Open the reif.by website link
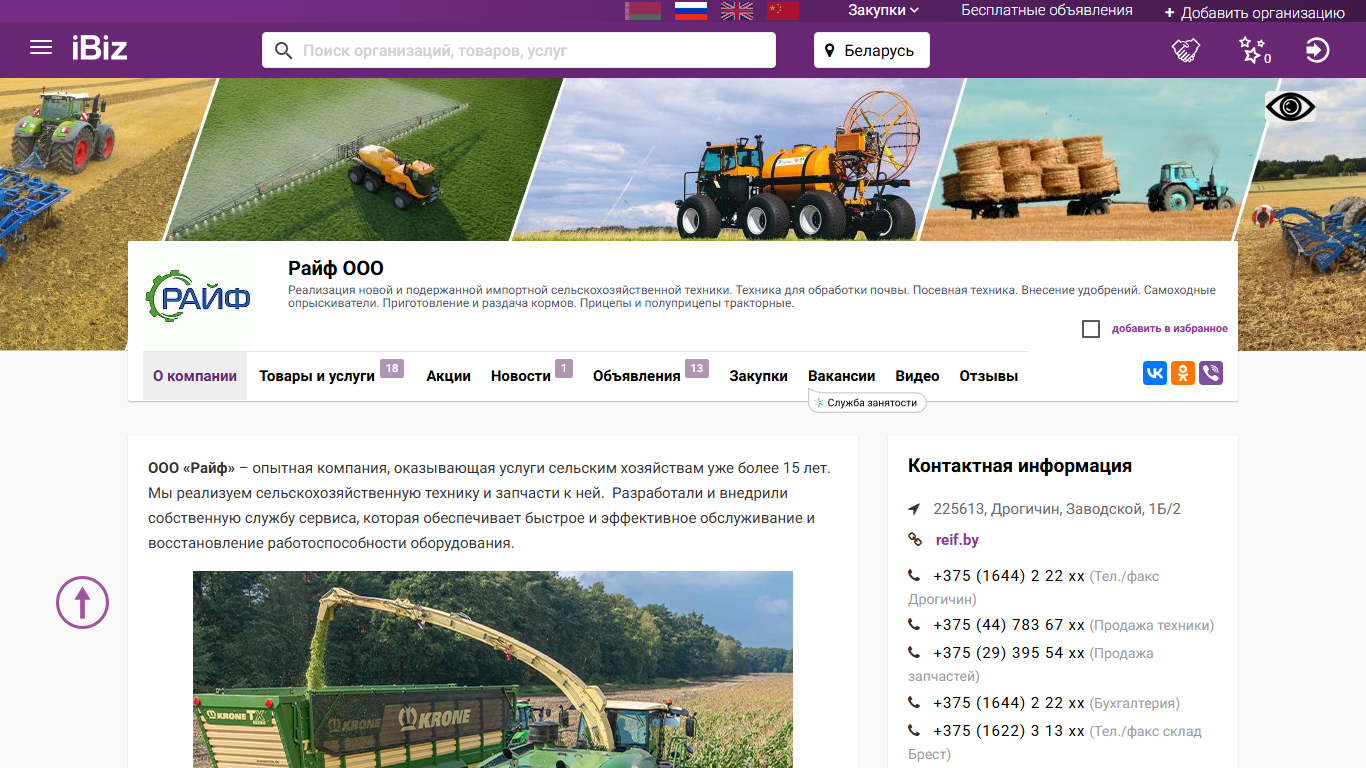 tap(957, 540)
